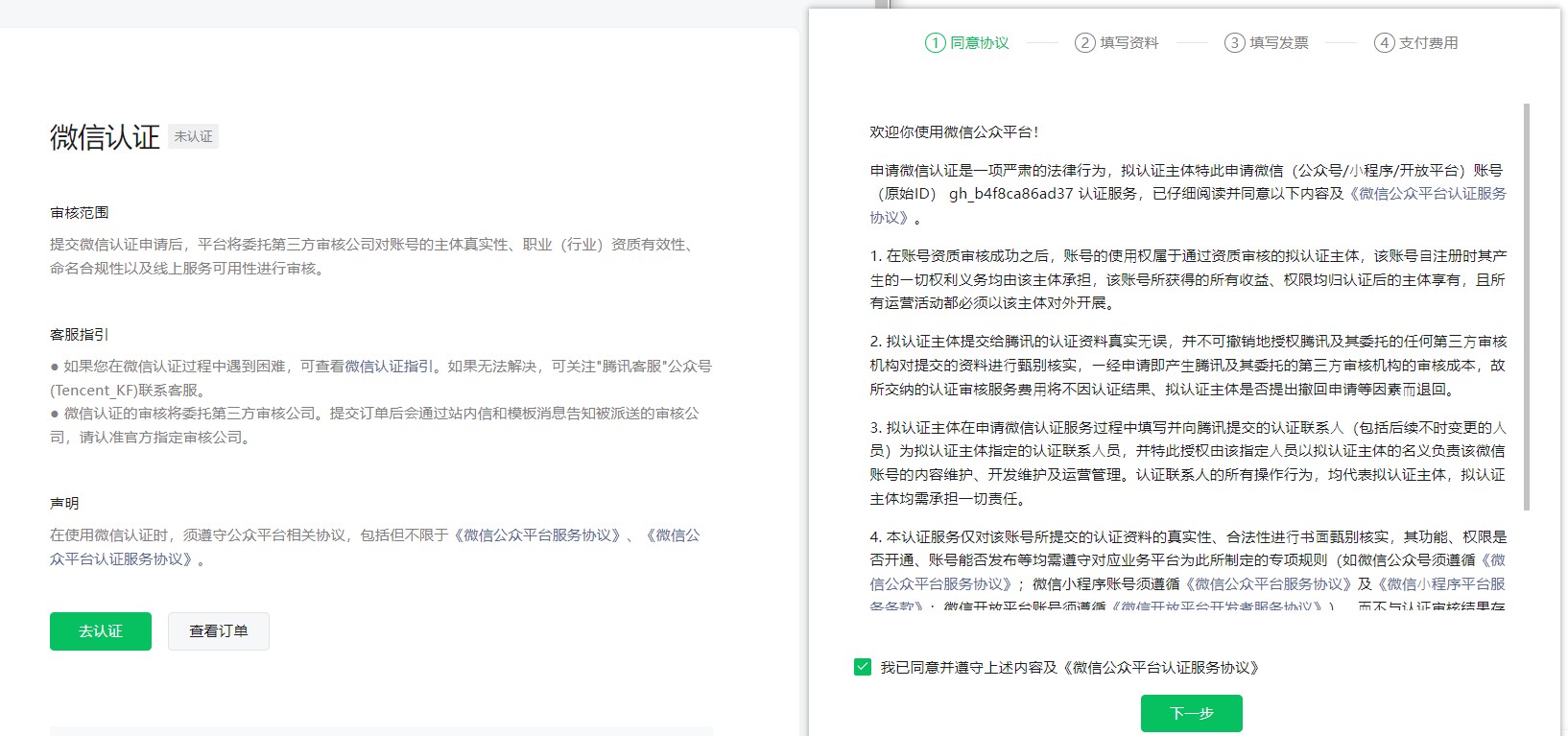Click the 微信认证 page heading

tap(105, 137)
